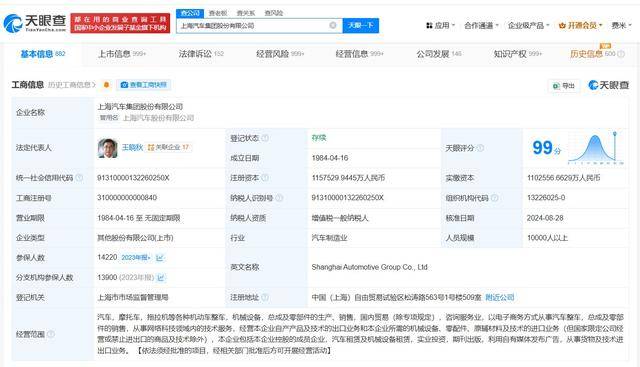
Task: Open the 附近公司 link after the address
Action: [500, 297]
